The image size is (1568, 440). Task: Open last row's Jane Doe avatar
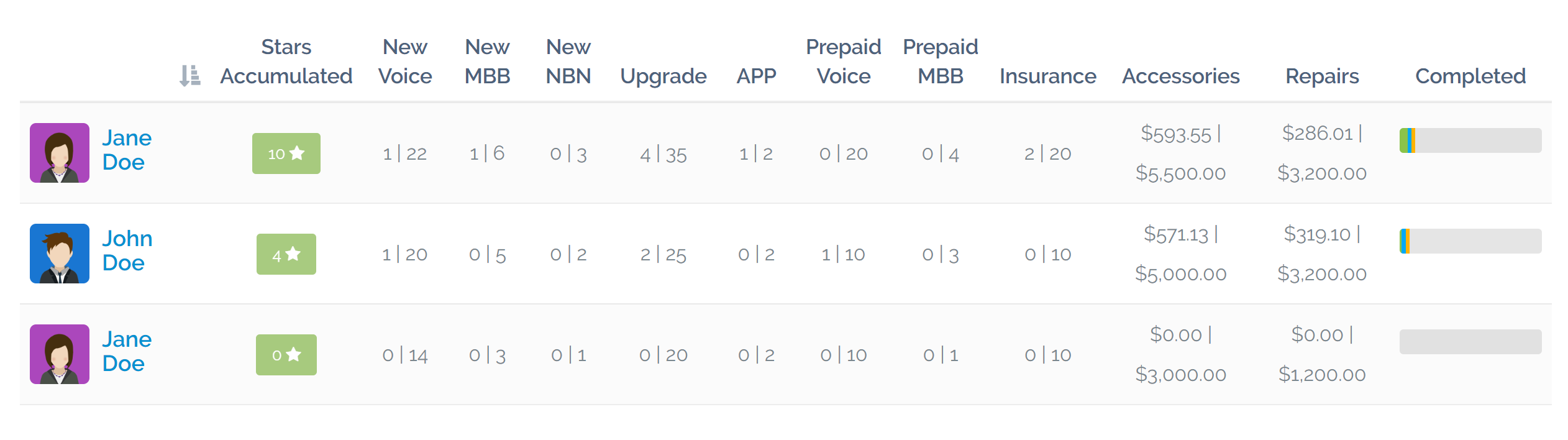tap(60, 354)
